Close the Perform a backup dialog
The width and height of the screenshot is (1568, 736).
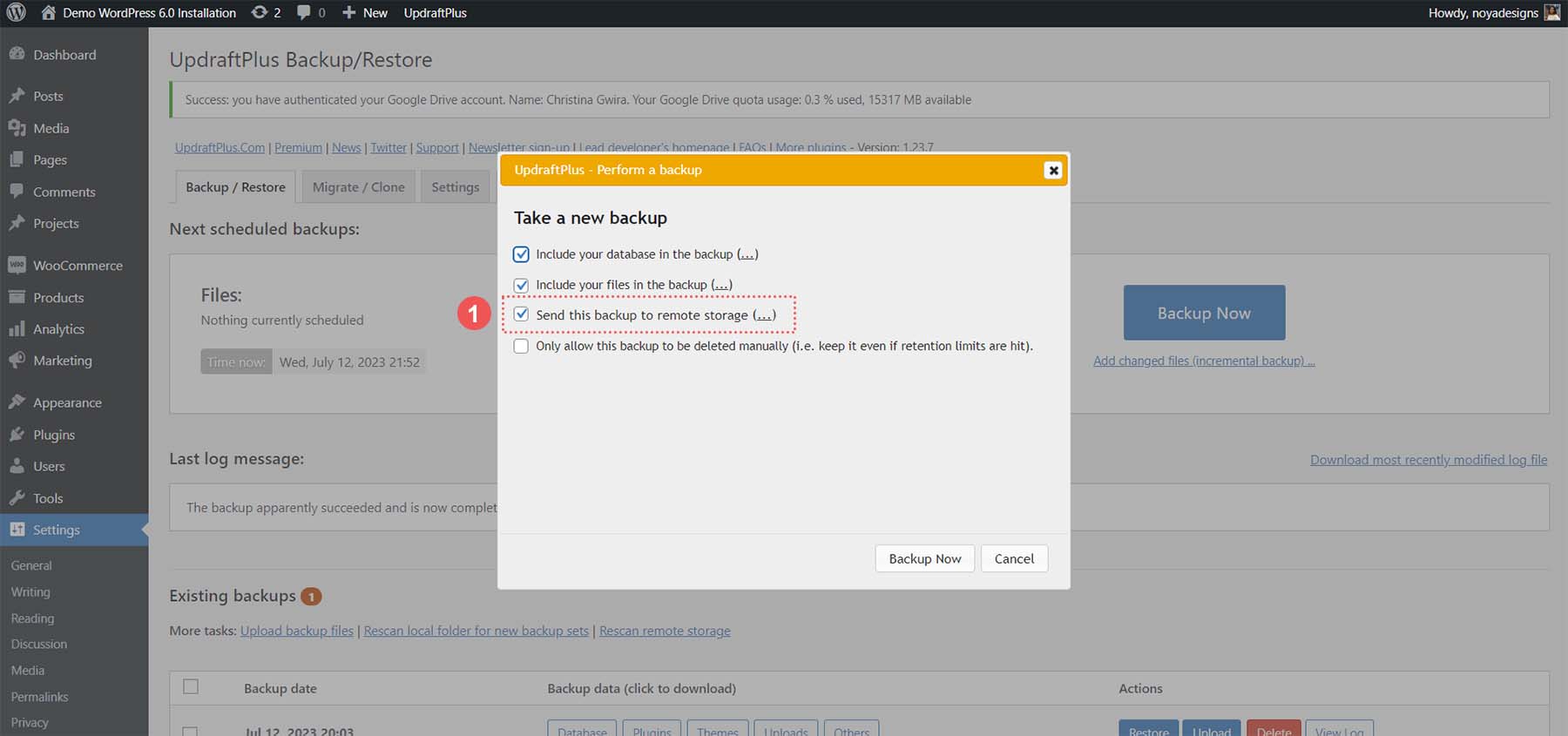pos(1053,170)
